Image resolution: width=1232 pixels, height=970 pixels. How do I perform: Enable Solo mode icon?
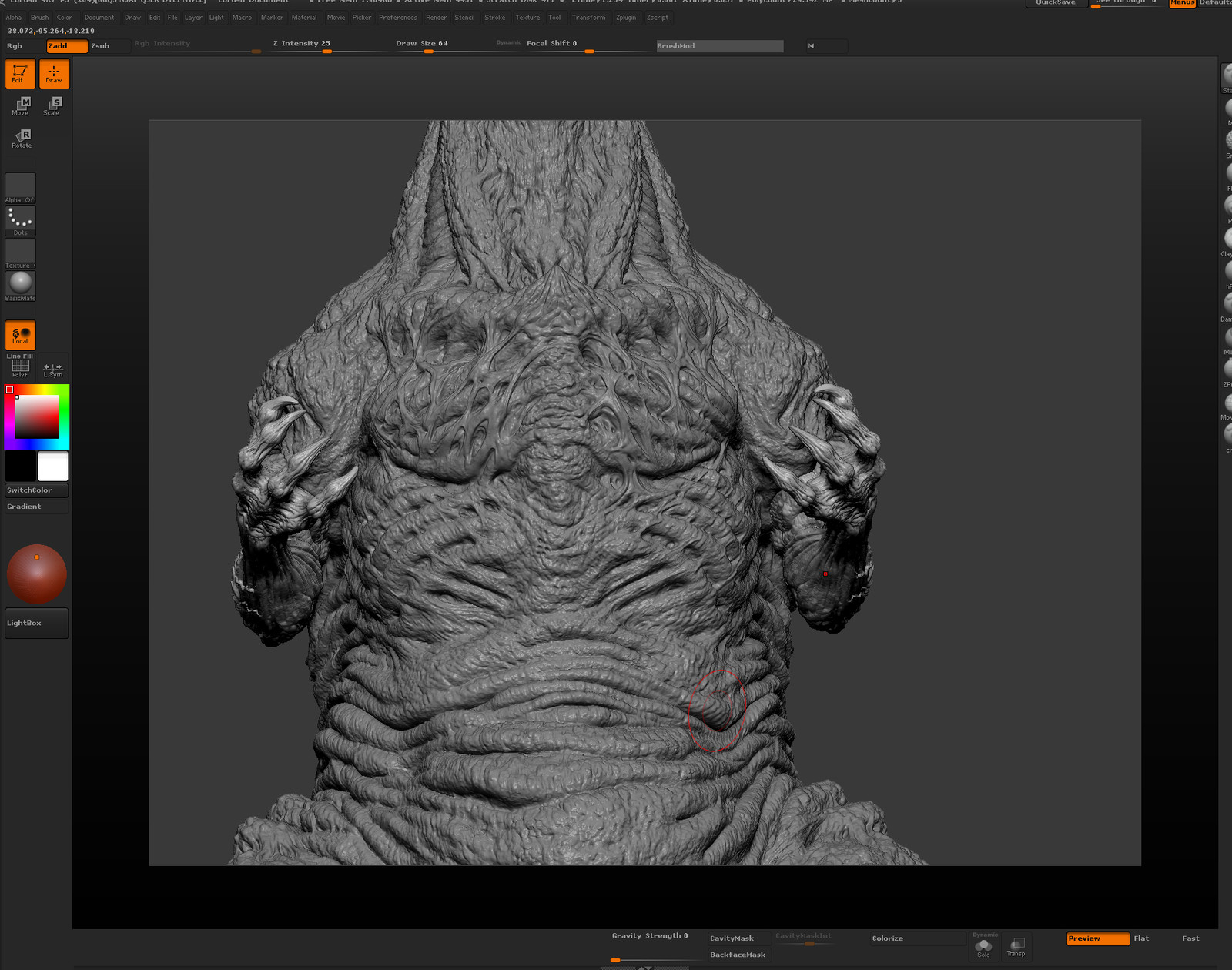(983, 947)
